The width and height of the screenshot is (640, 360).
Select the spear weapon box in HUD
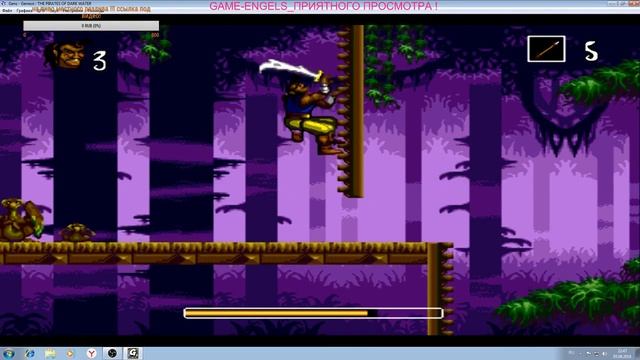click(x=546, y=49)
